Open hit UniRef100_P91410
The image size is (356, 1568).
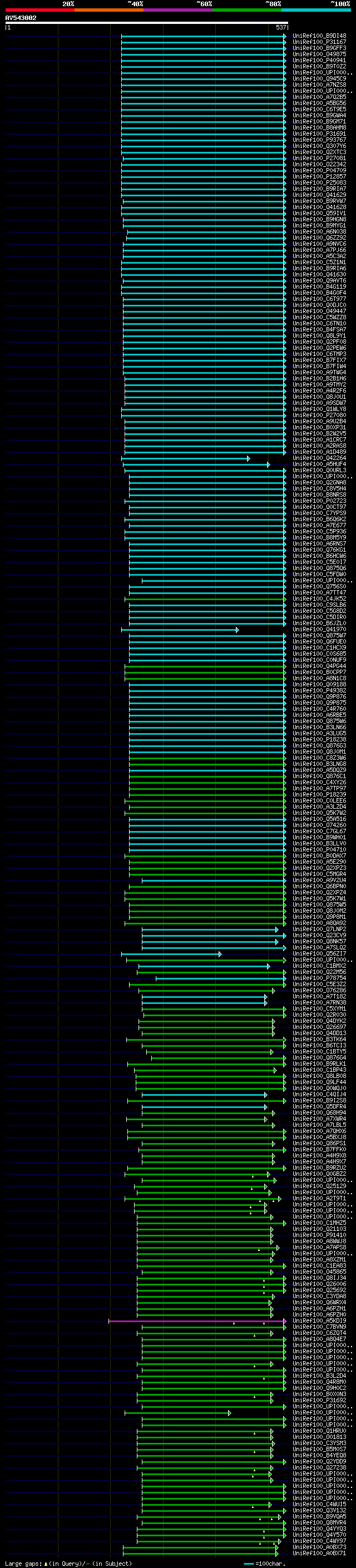point(319,1235)
